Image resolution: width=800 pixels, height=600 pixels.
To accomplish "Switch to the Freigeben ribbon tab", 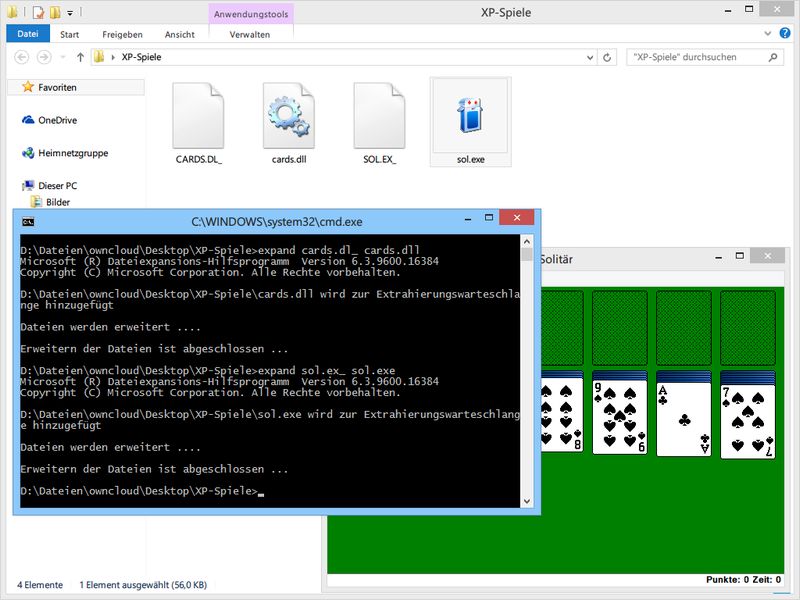I will 122,34.
